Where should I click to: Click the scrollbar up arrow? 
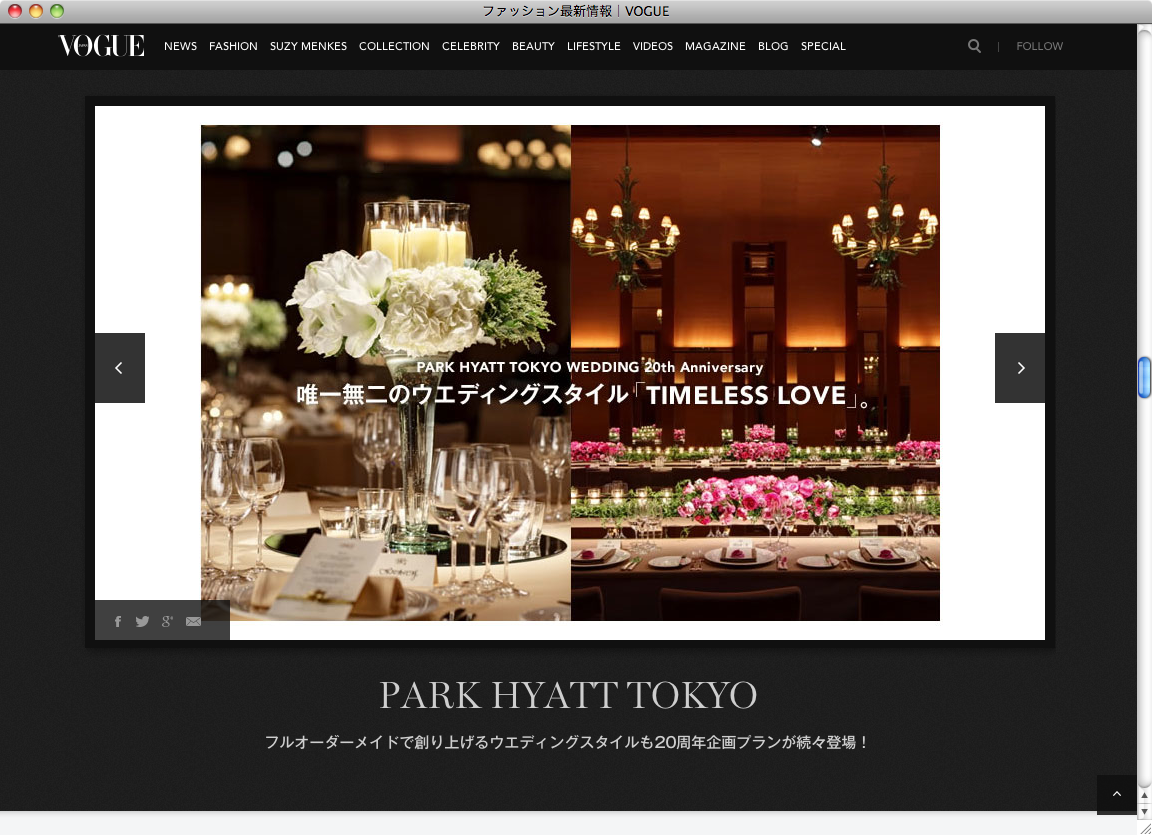[1144, 796]
